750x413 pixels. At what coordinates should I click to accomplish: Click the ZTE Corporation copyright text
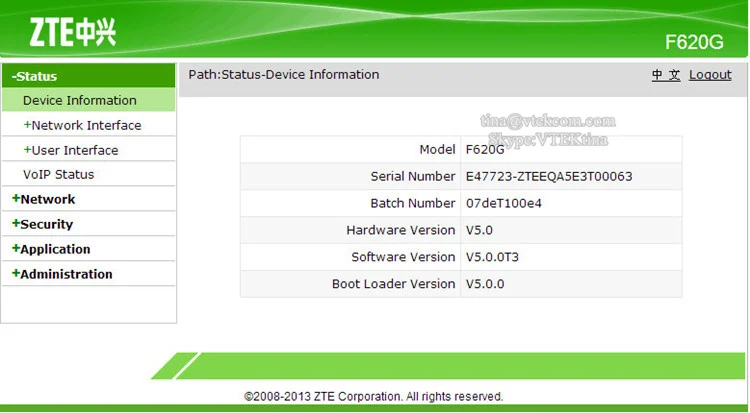tap(374, 396)
